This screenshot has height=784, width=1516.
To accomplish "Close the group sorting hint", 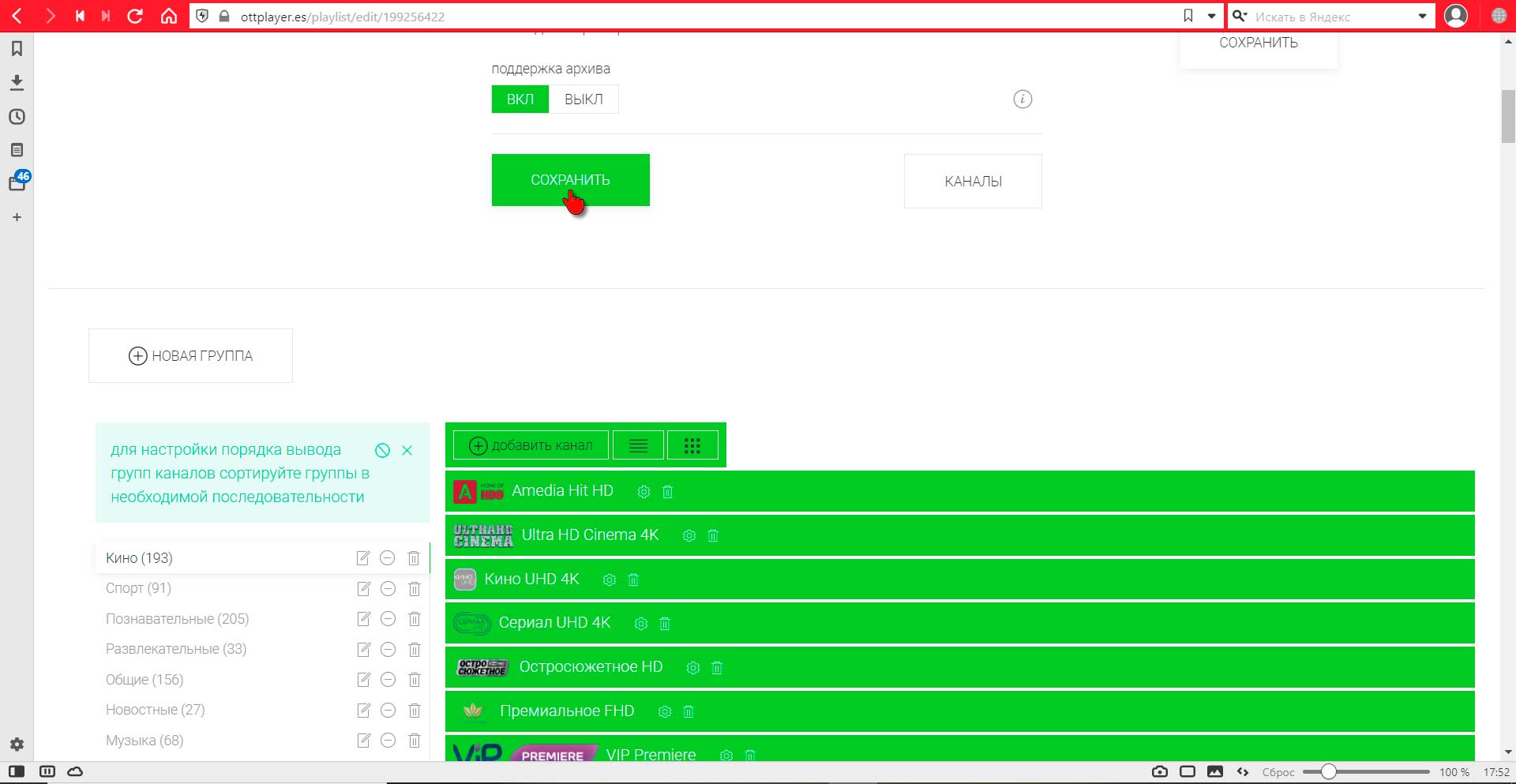I will pos(407,450).
